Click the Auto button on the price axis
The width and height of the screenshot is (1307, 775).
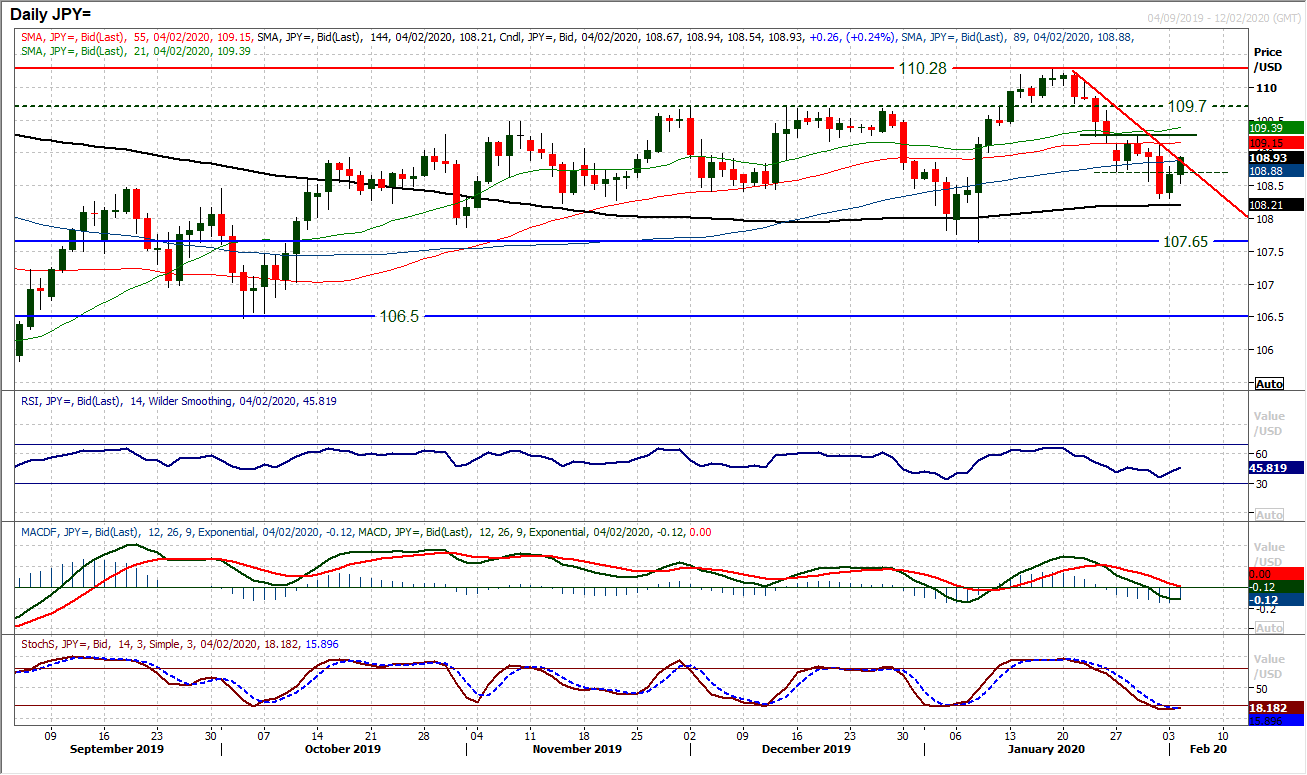pos(1267,382)
